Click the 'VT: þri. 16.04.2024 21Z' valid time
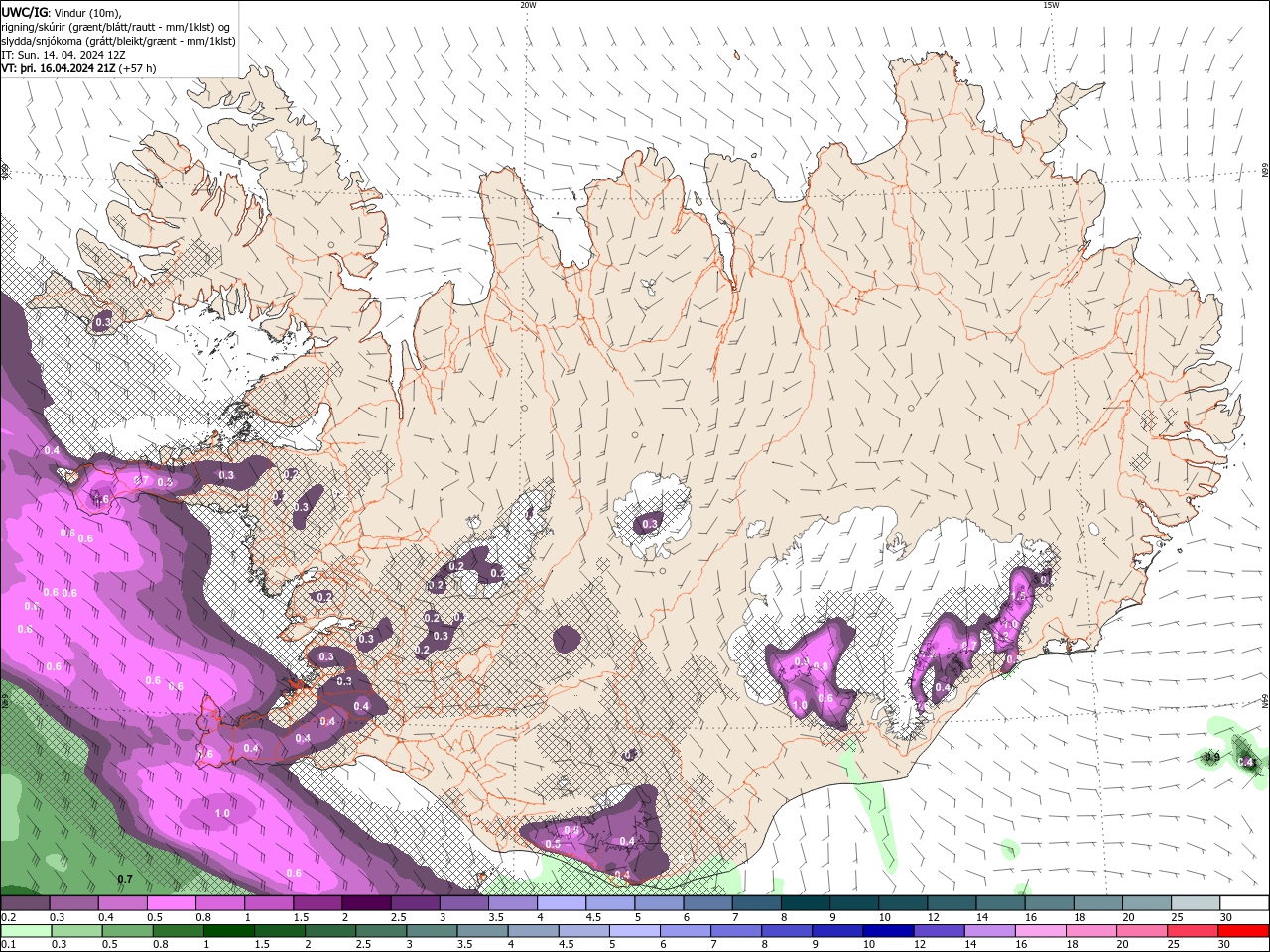1270x952 pixels. (x=58, y=68)
